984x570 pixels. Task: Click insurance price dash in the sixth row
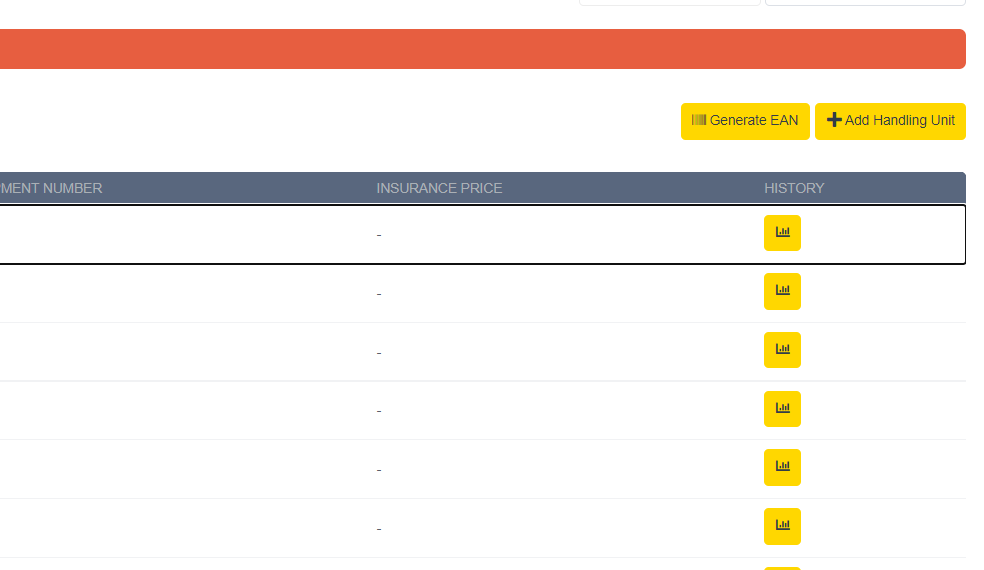click(x=379, y=529)
